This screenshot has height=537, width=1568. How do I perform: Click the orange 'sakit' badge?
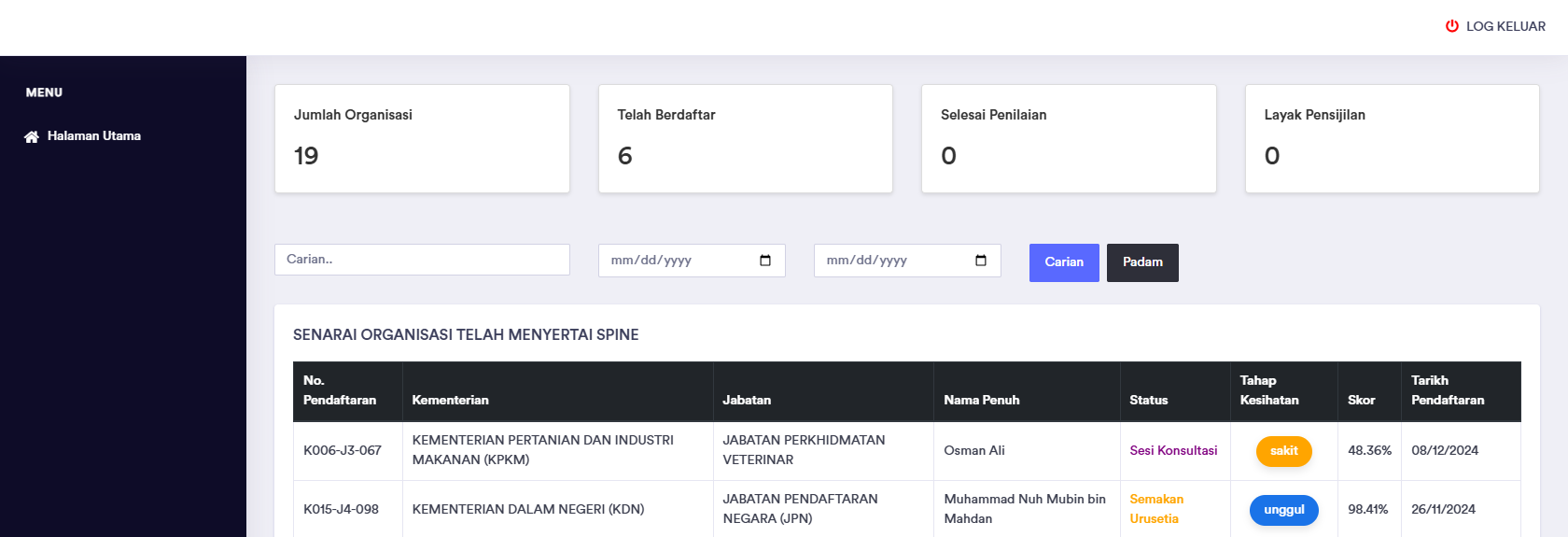[x=1283, y=451]
